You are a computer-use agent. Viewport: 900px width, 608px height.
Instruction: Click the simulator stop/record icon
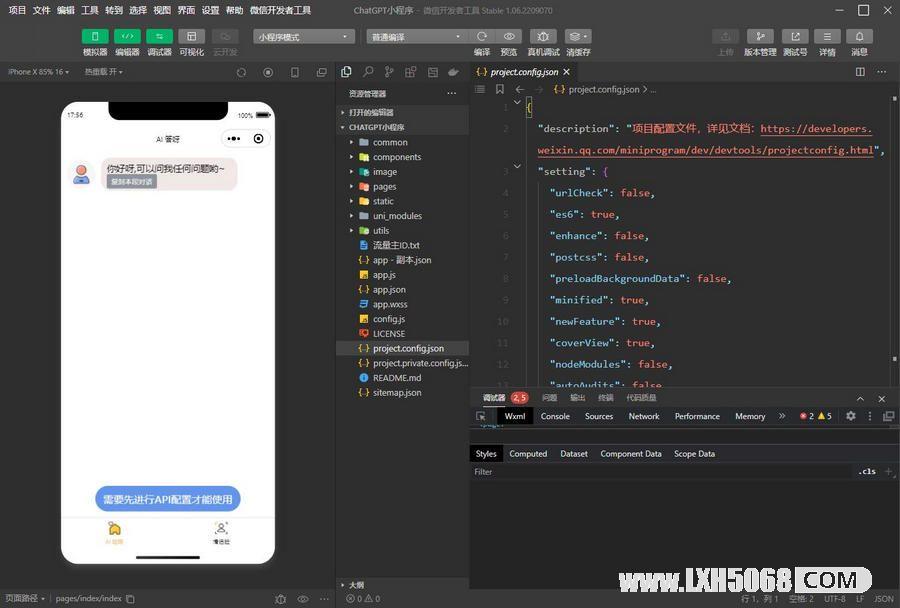pos(268,72)
